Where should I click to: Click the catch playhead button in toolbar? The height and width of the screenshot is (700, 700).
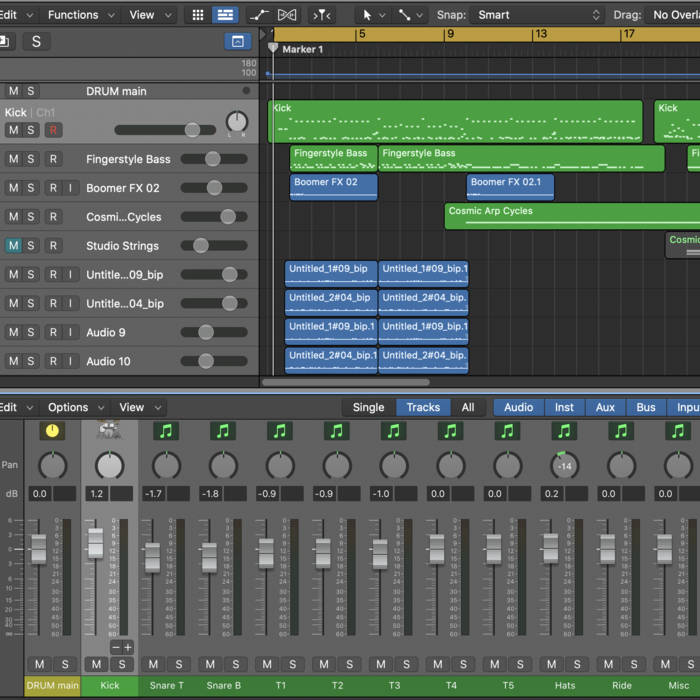(322, 15)
